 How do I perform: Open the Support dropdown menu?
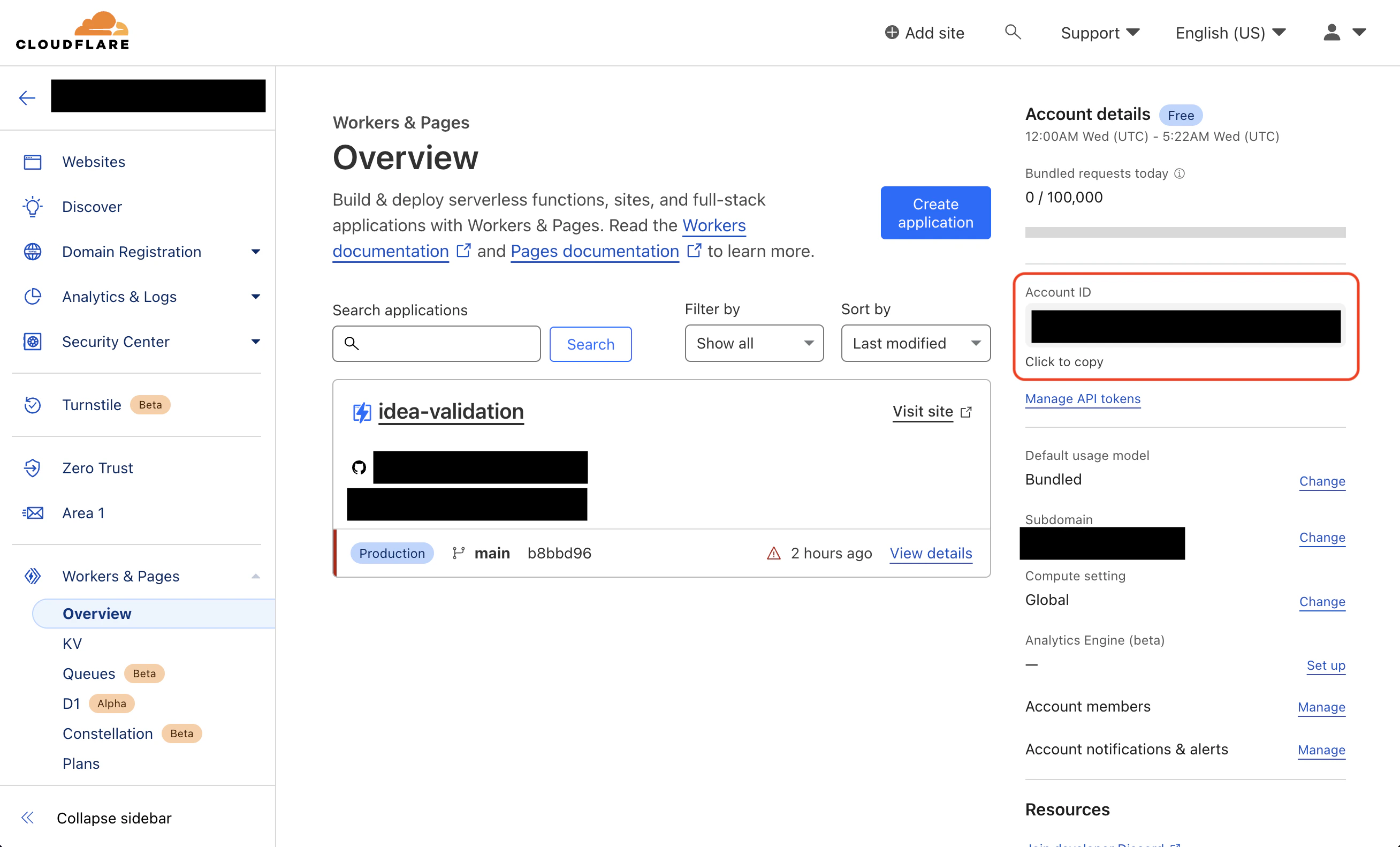tap(1100, 33)
